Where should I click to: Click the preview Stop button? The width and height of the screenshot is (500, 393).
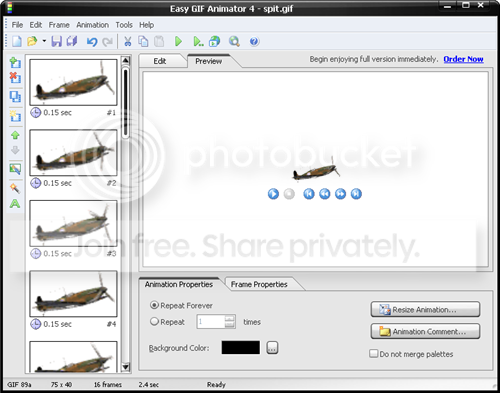pos(289,194)
